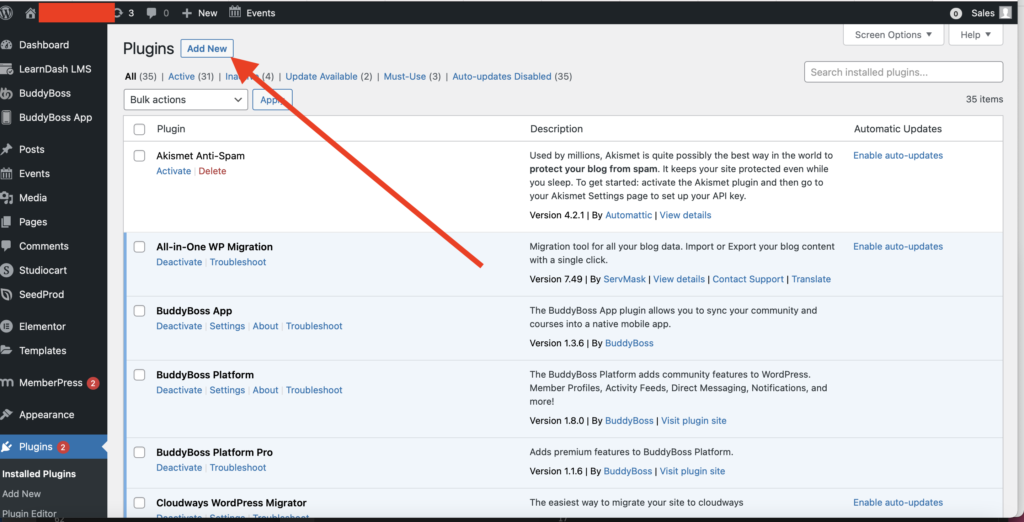
Task: Open the Media library sidebar icon
Action: pos(7,198)
